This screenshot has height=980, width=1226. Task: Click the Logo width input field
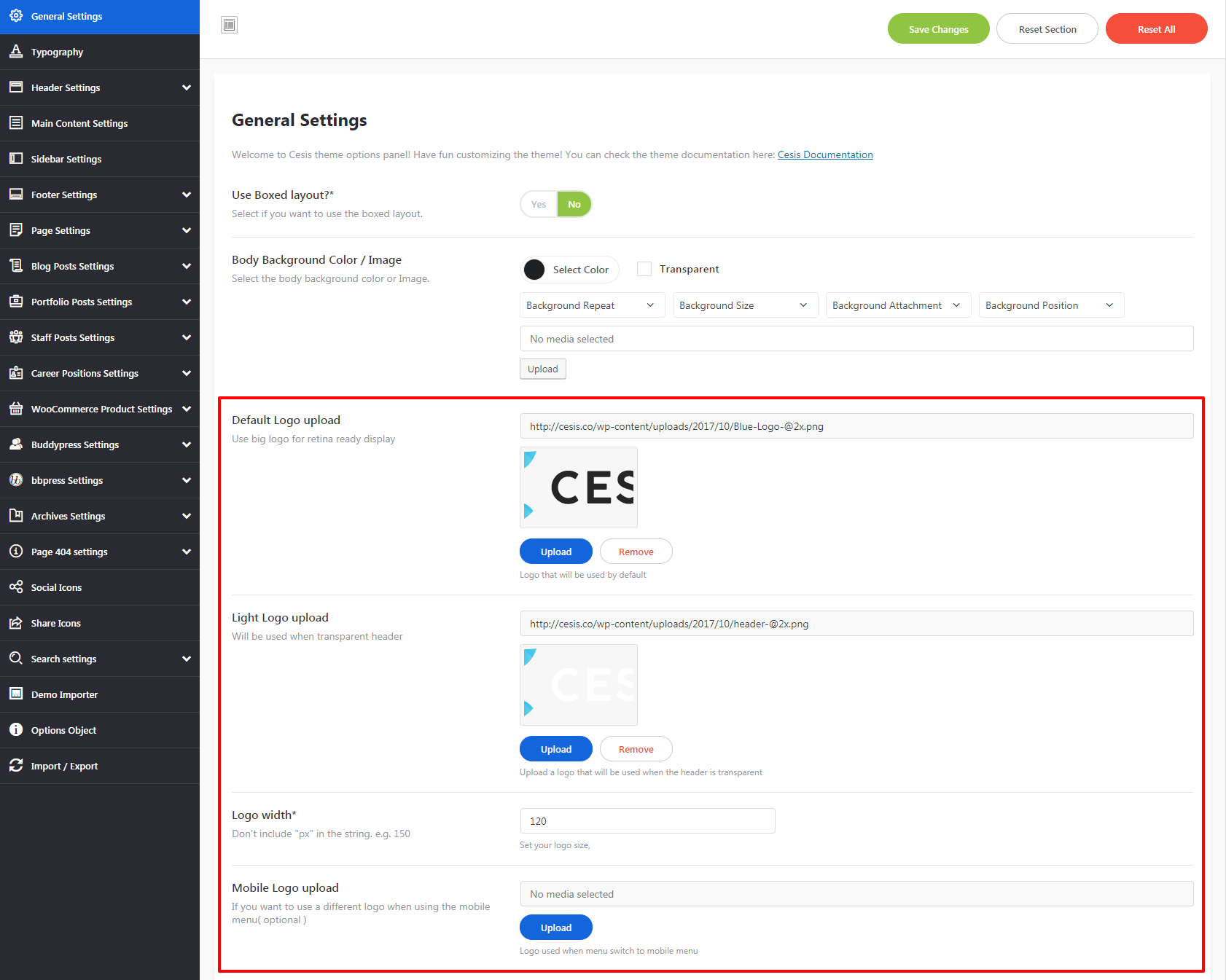coord(647,821)
